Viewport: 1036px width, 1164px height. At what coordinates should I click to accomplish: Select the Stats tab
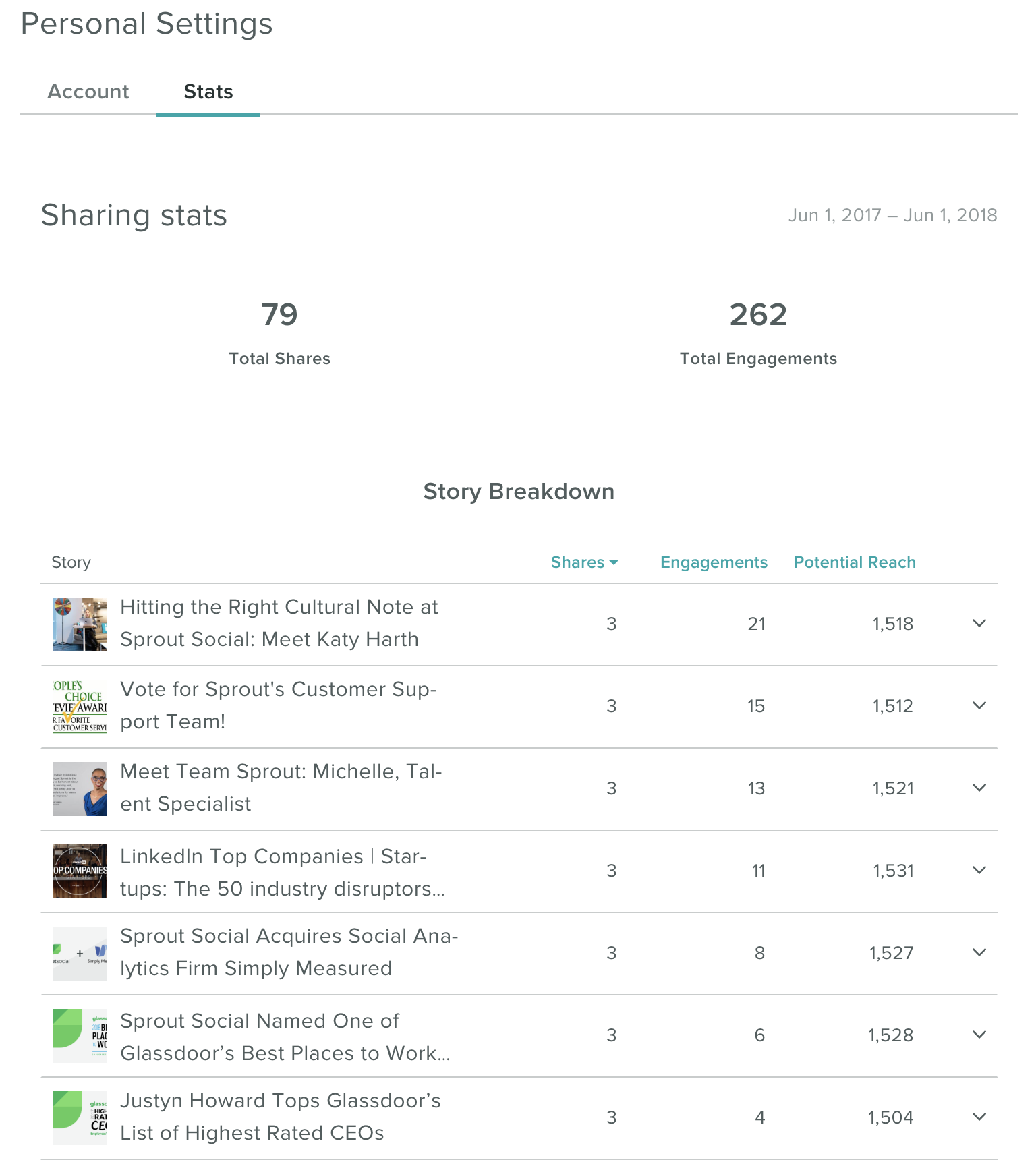click(208, 92)
